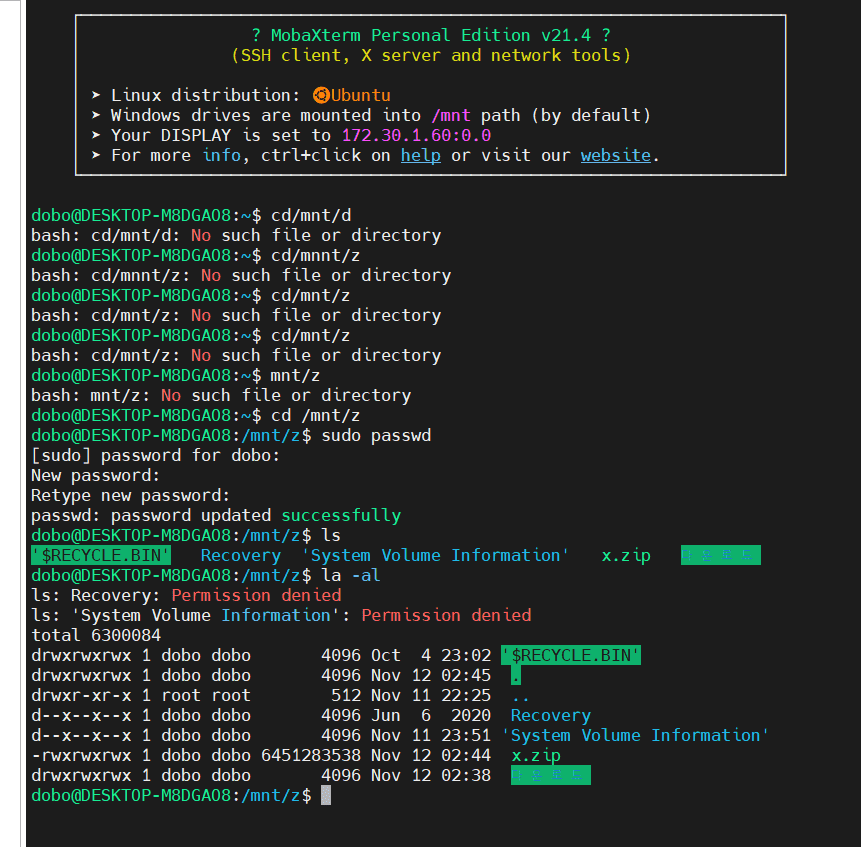Screen dimensions: 861x847
Task: Click the file size "6451283538"
Action: (311, 756)
